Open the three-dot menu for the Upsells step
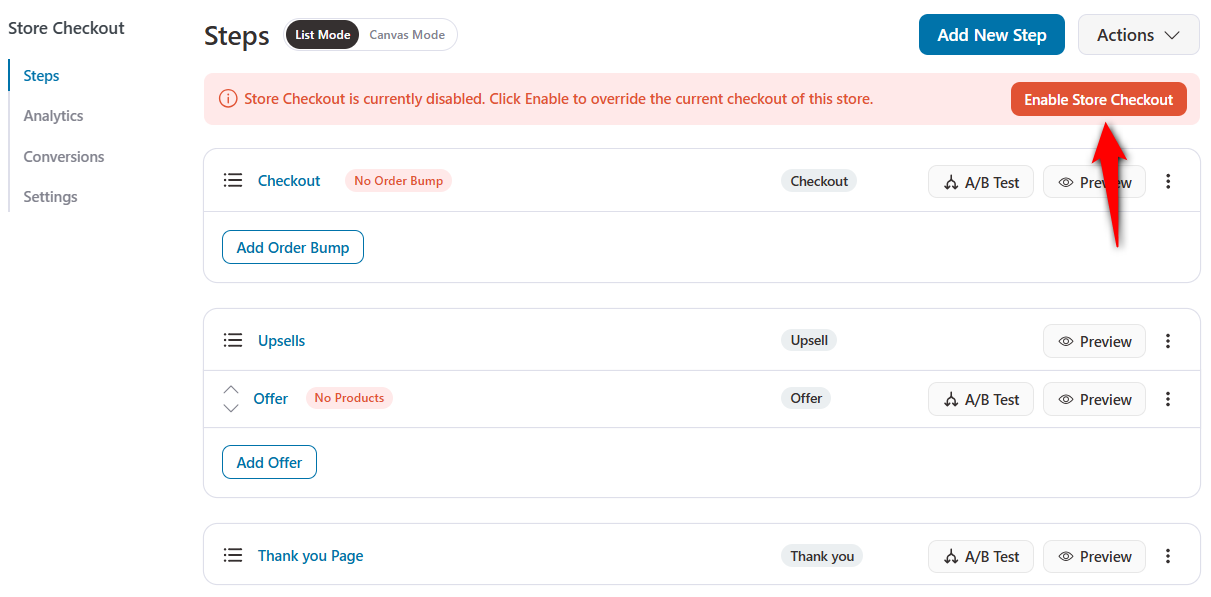Image resolution: width=1211 pixels, height=597 pixels. tap(1168, 342)
